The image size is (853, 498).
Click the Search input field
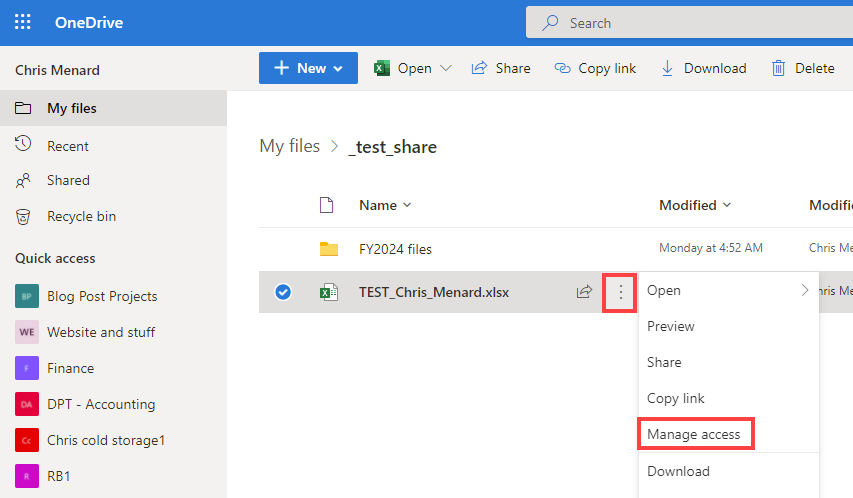pyautogui.click(x=689, y=23)
